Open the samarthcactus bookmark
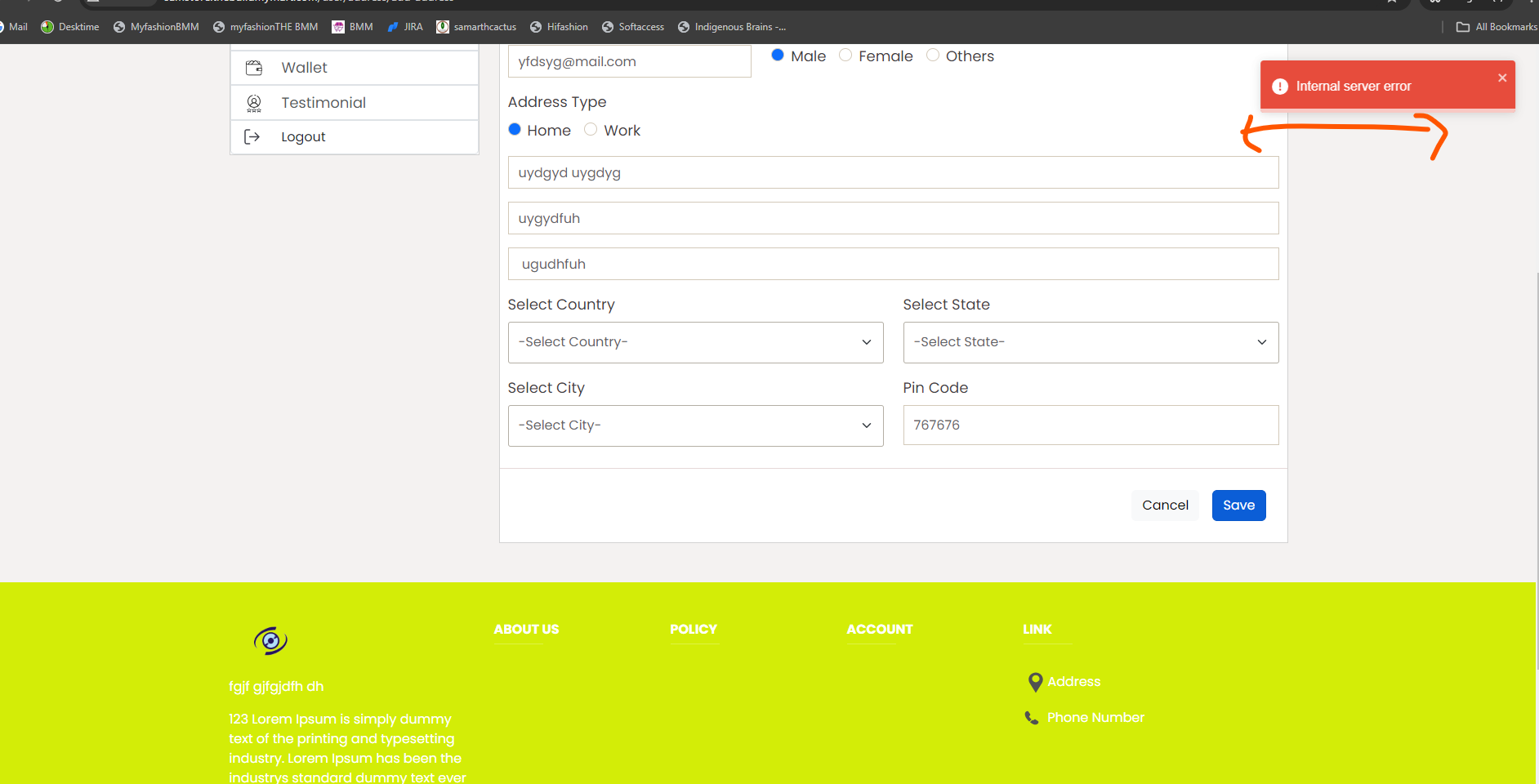The image size is (1539, 784). click(x=477, y=27)
